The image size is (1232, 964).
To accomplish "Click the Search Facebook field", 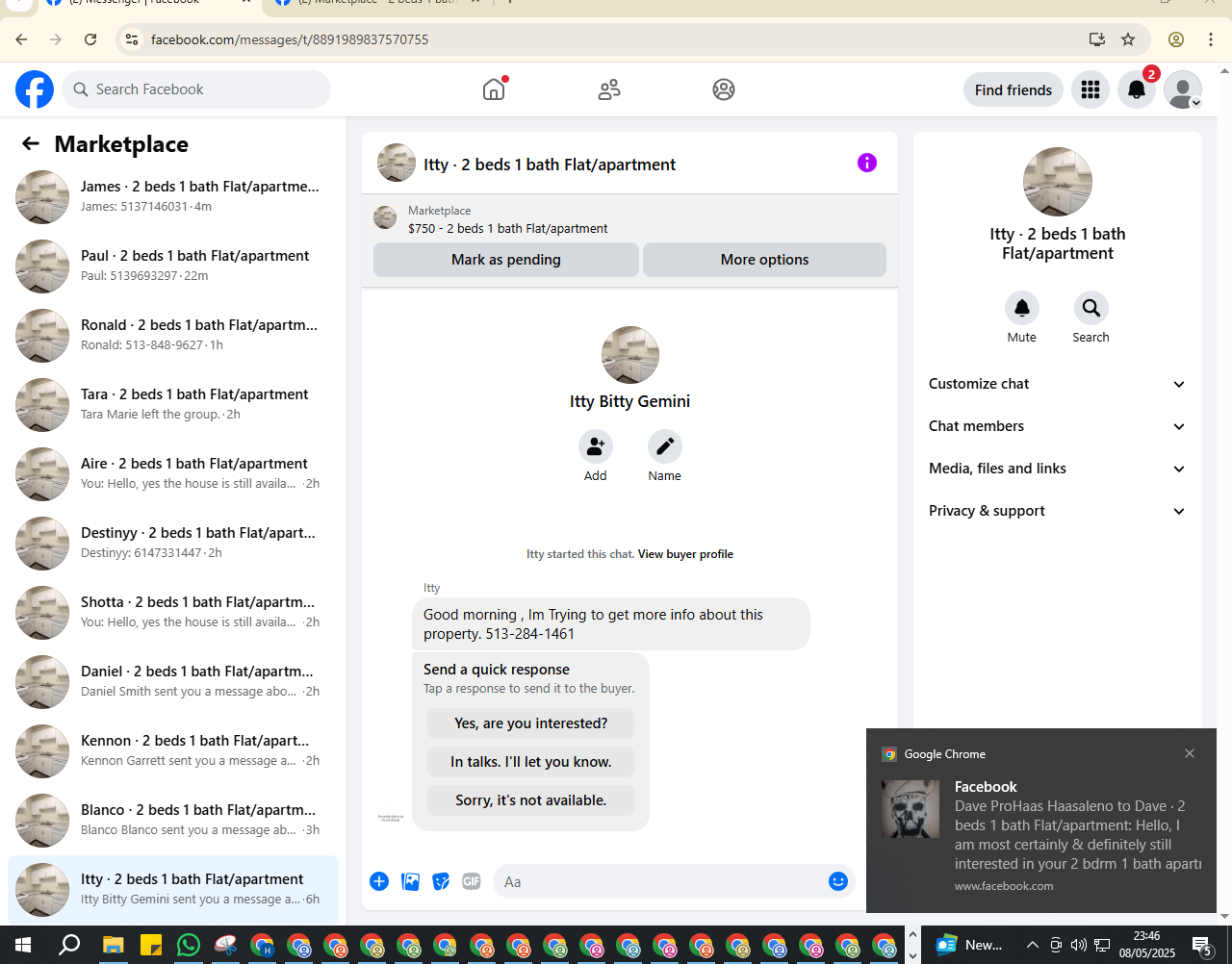I will pos(196,89).
